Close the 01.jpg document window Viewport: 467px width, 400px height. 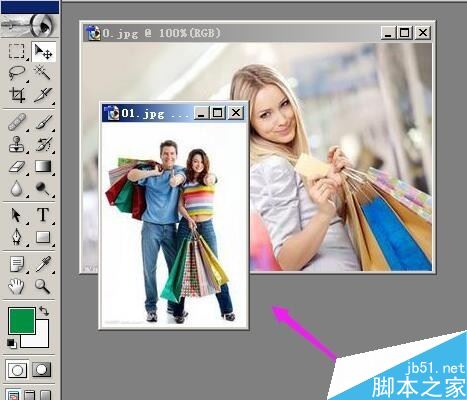tap(236, 113)
